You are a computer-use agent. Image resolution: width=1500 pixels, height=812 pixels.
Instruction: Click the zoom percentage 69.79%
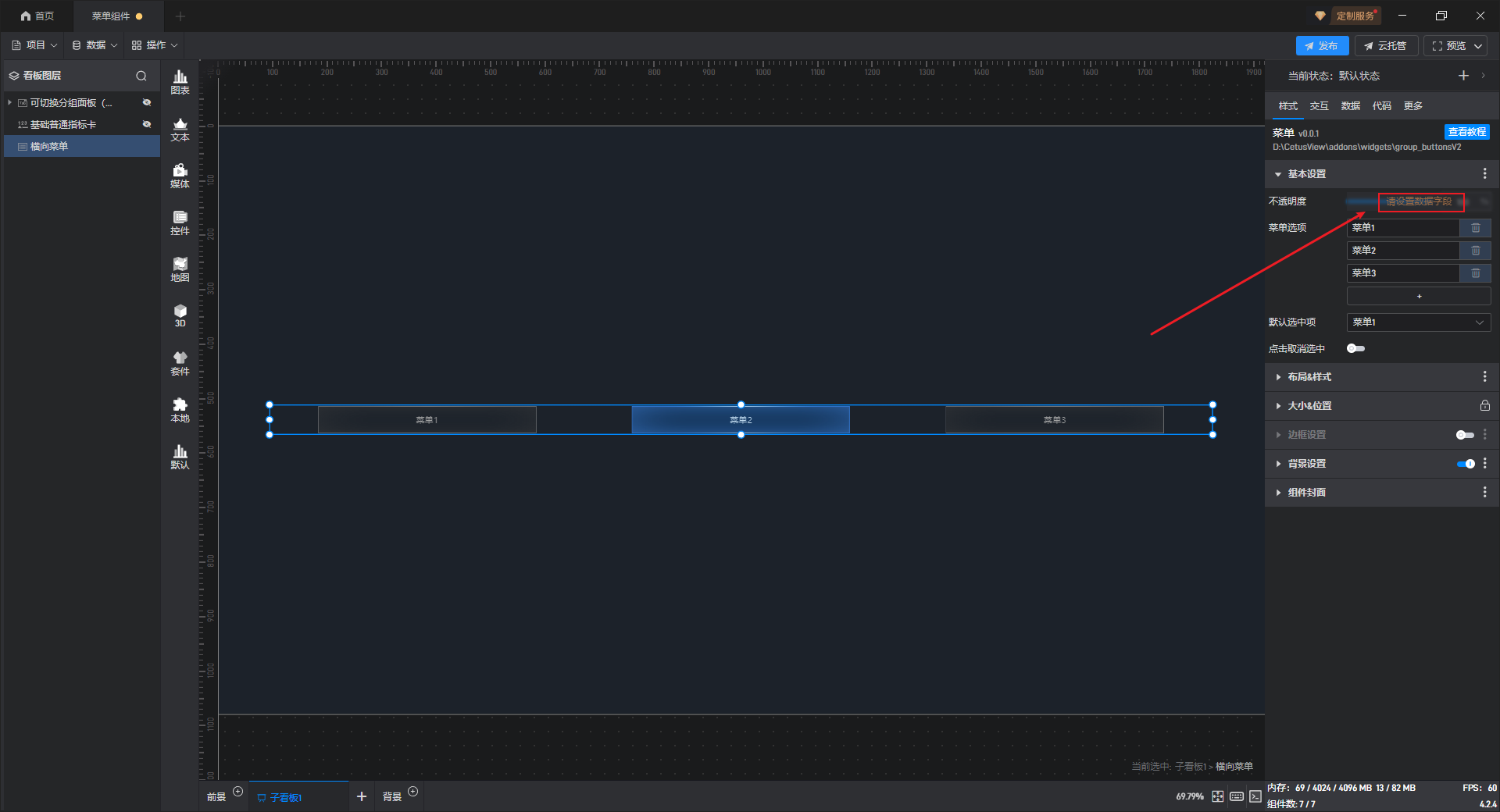1190,796
